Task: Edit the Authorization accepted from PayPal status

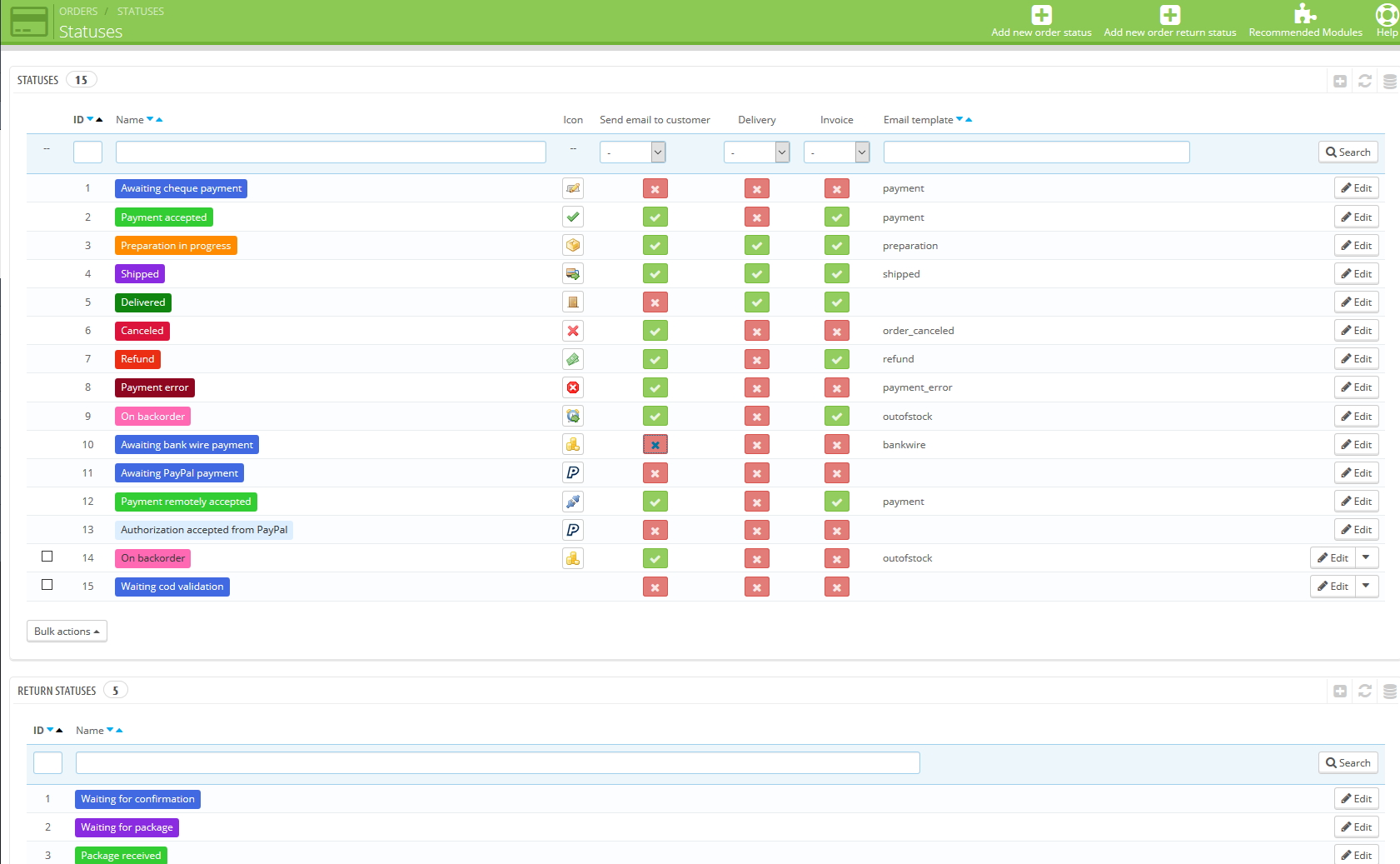Action: (x=1357, y=529)
